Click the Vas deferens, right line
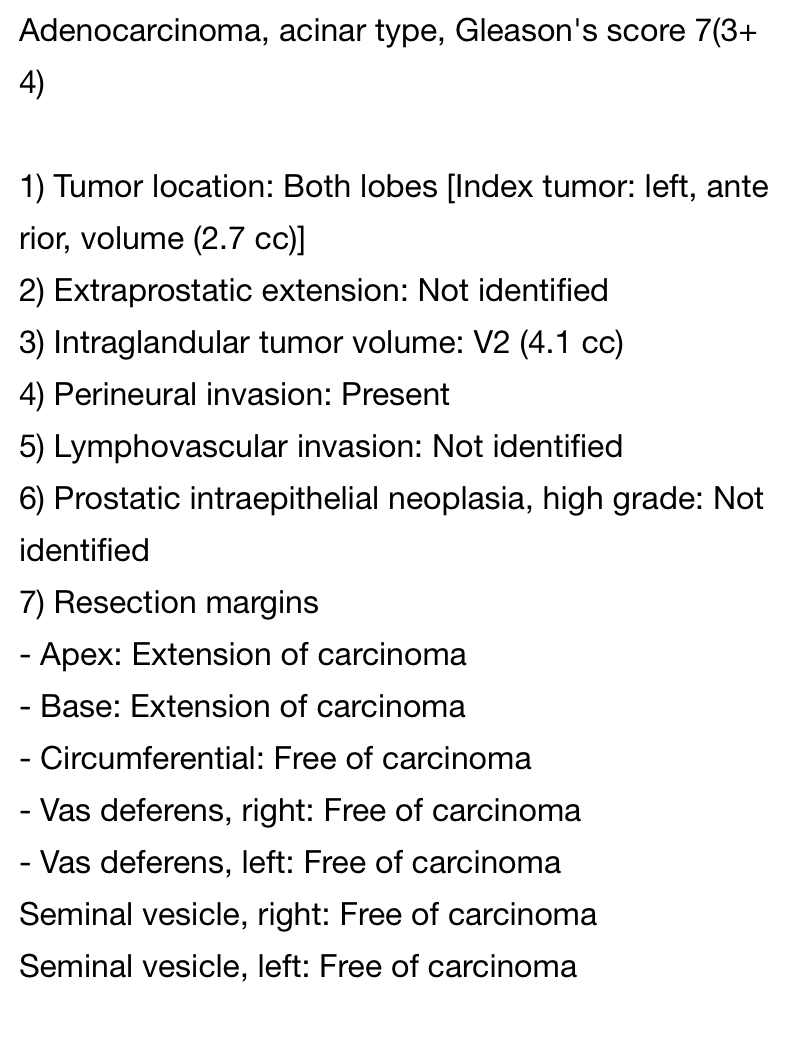Image resolution: width=796 pixels, height=1046 pixels. (x=300, y=811)
